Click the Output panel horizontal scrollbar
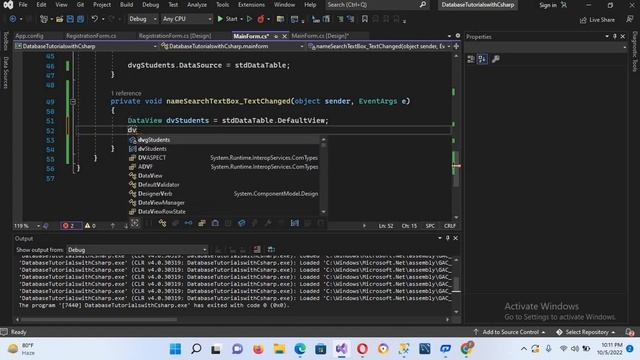640x360 pixels. click(x=233, y=320)
